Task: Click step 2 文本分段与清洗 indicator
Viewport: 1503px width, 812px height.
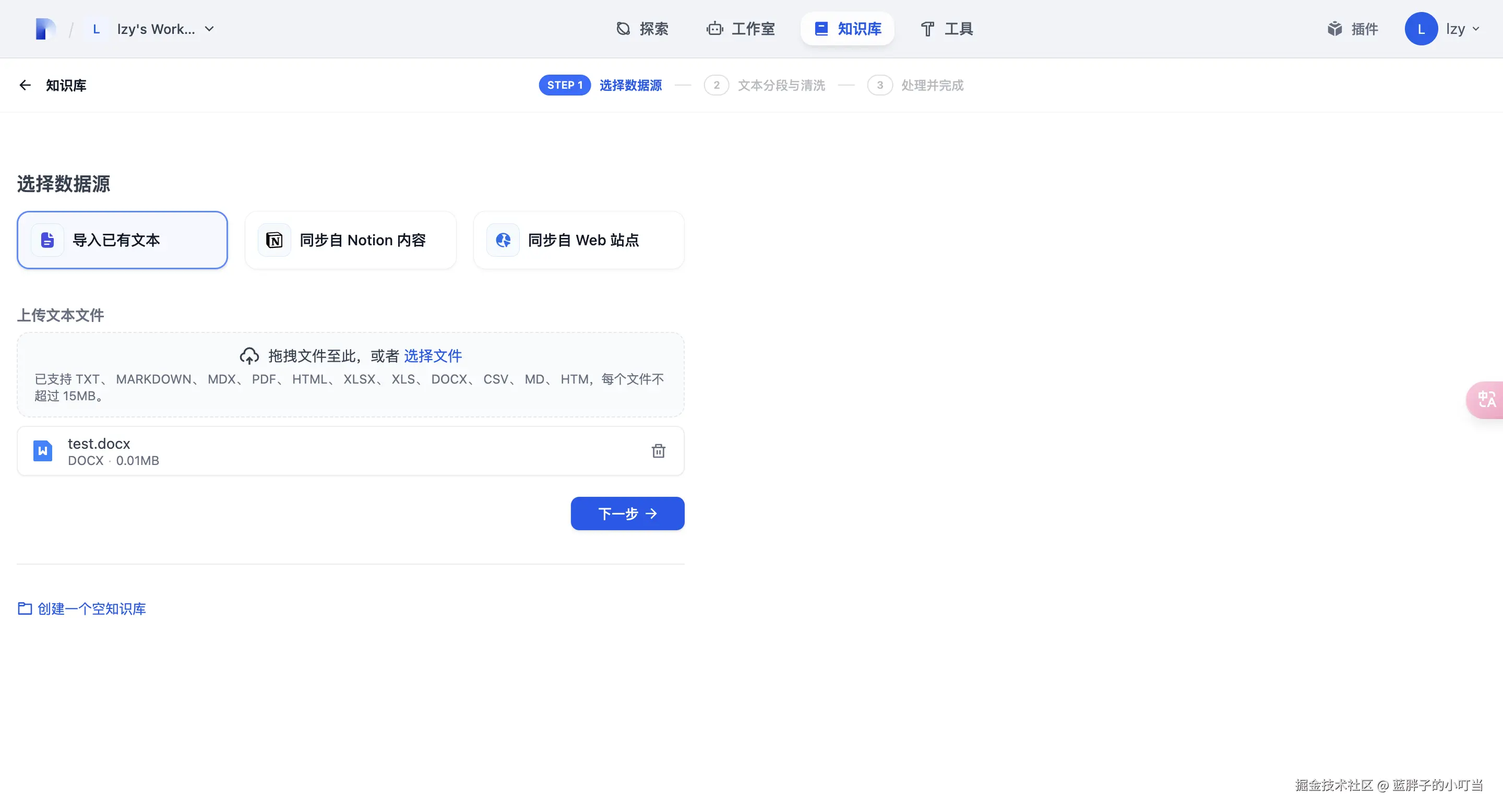Action: point(765,85)
